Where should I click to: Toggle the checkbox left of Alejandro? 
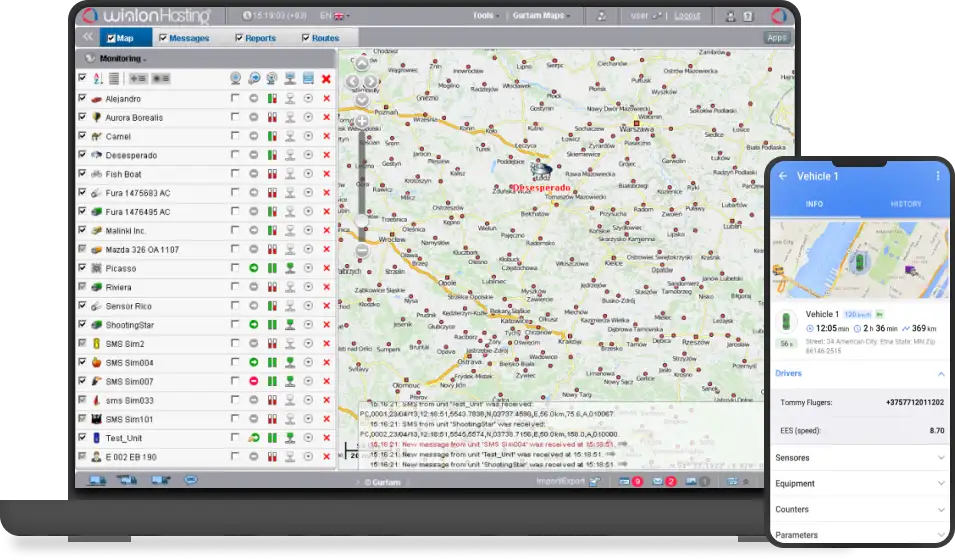point(82,98)
